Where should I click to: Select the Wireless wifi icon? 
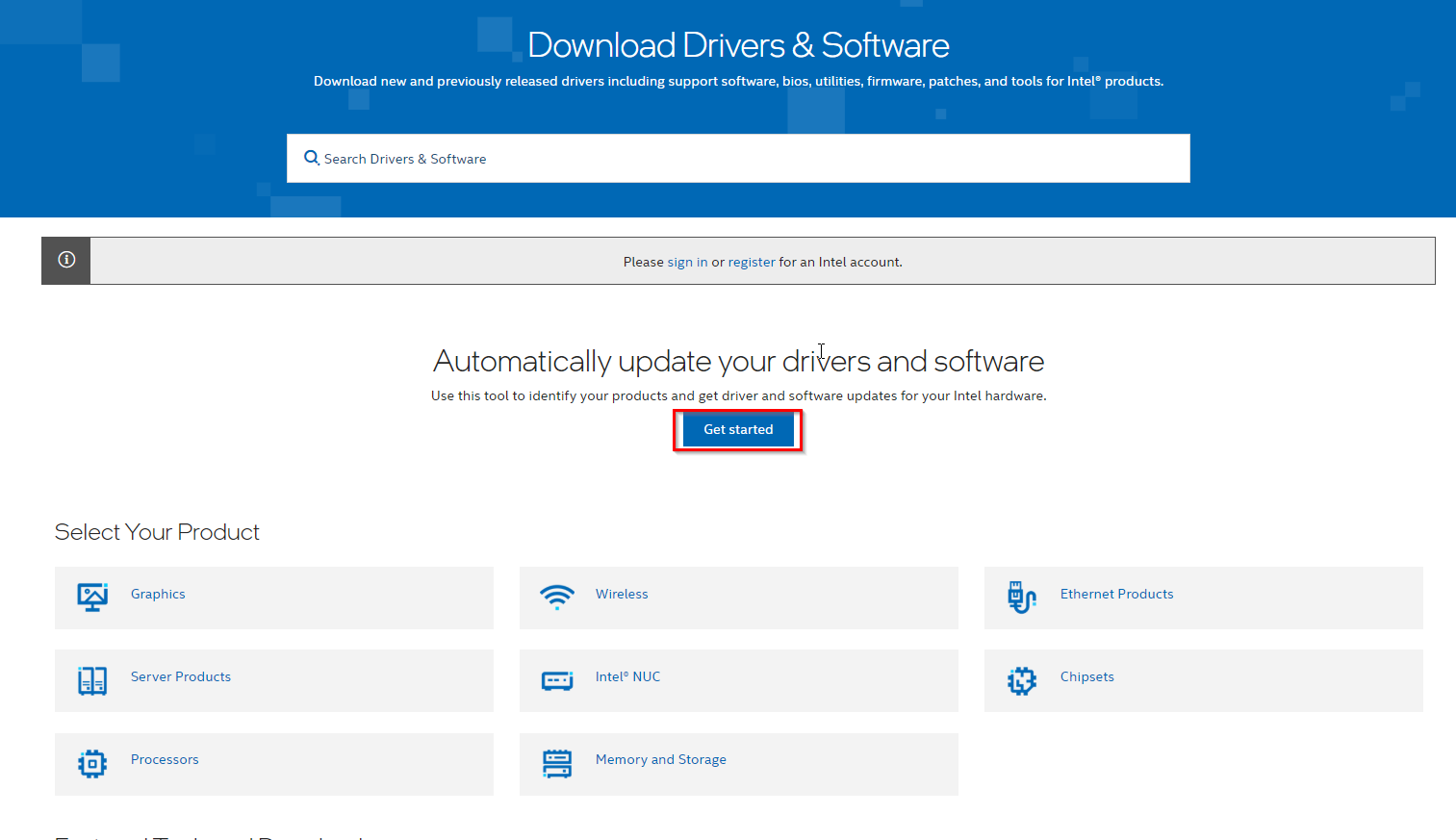tap(557, 597)
